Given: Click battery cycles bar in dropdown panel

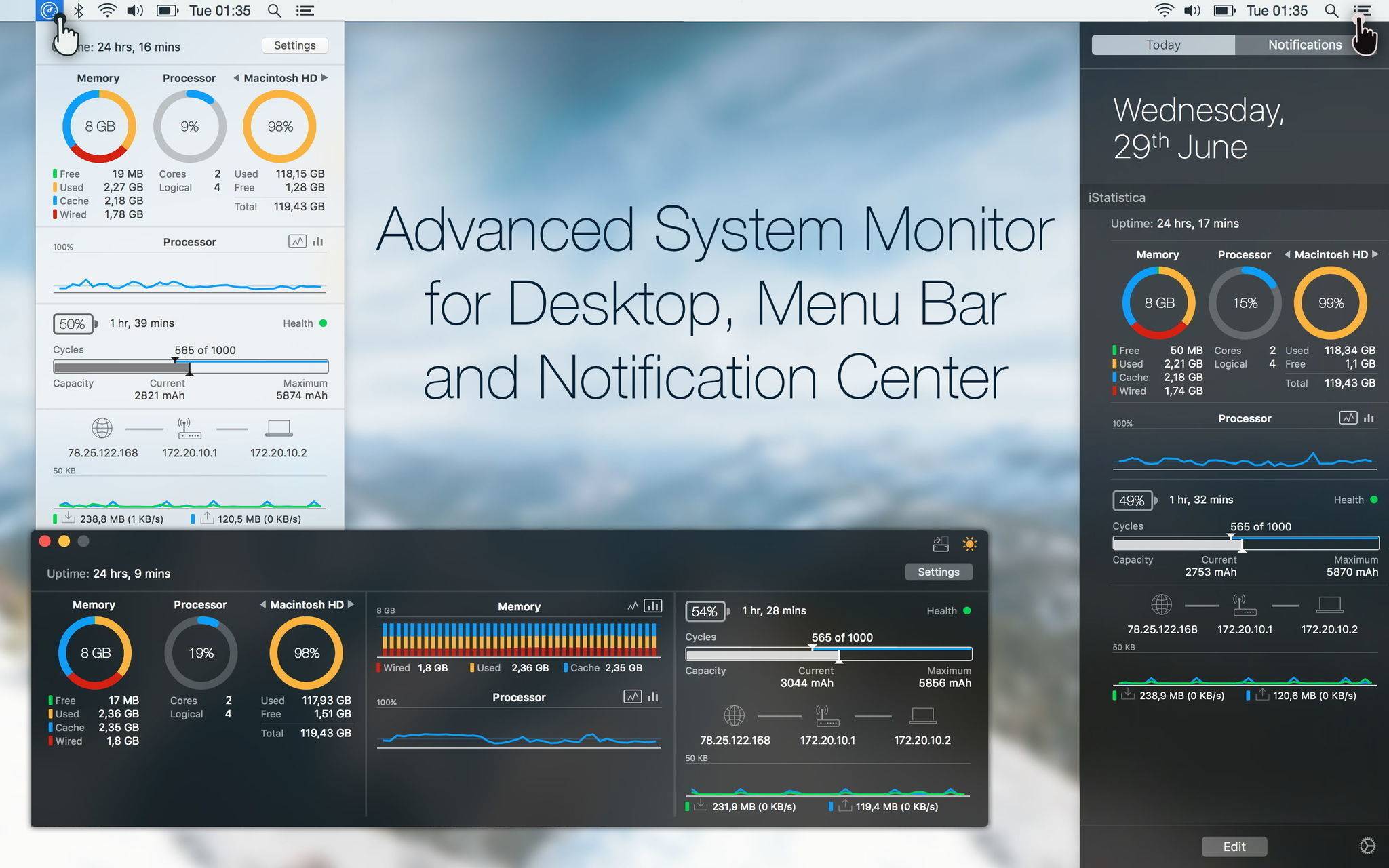Looking at the screenshot, I should (x=191, y=367).
